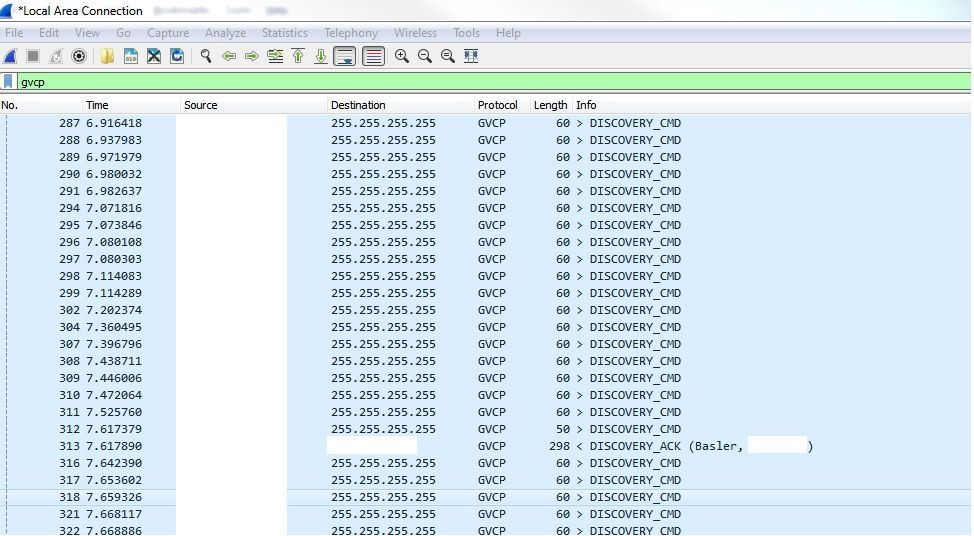Click DISCOVERY_CMD info of packet 304
Viewport: 974px width, 536px height.
click(635, 327)
